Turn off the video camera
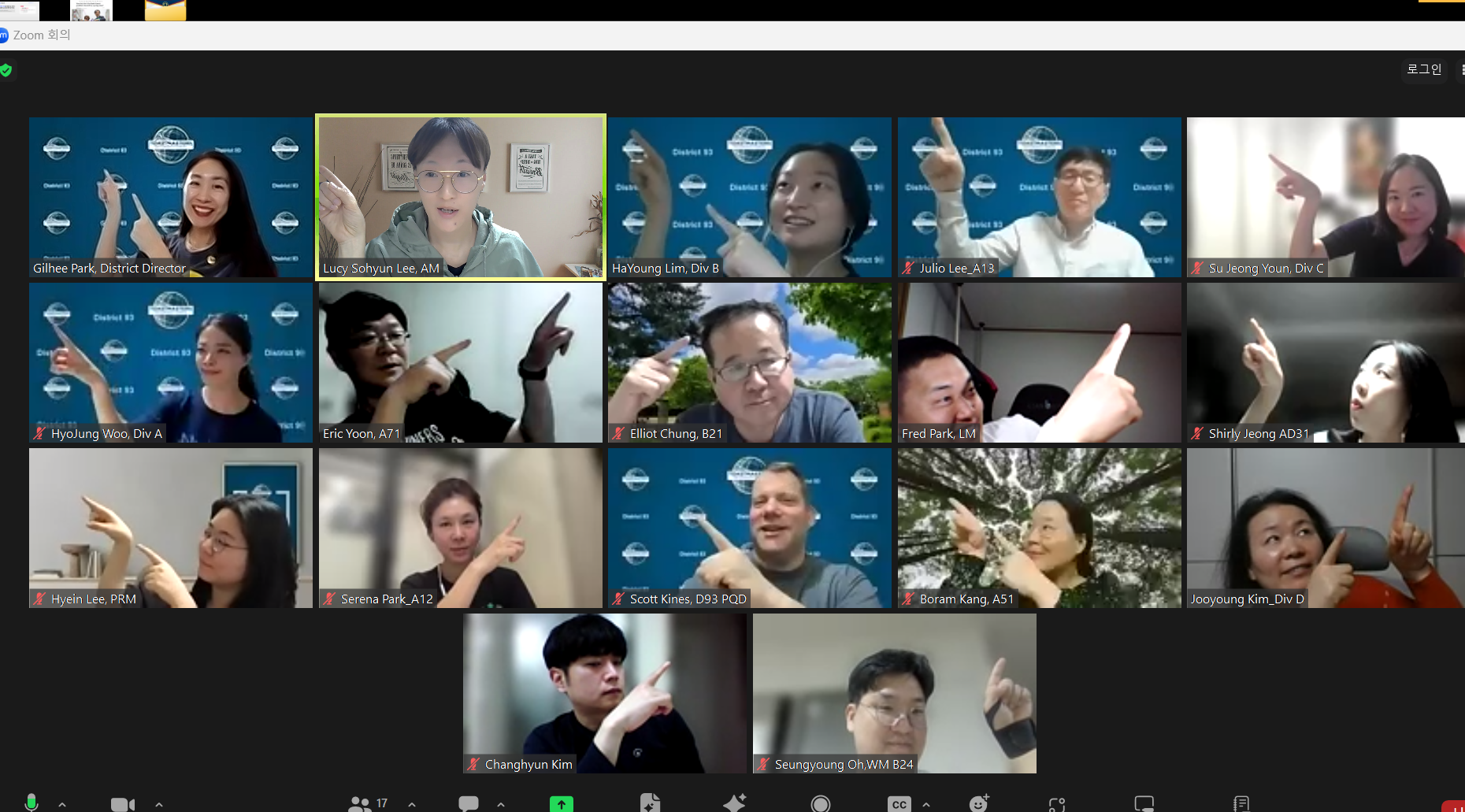 [122, 804]
